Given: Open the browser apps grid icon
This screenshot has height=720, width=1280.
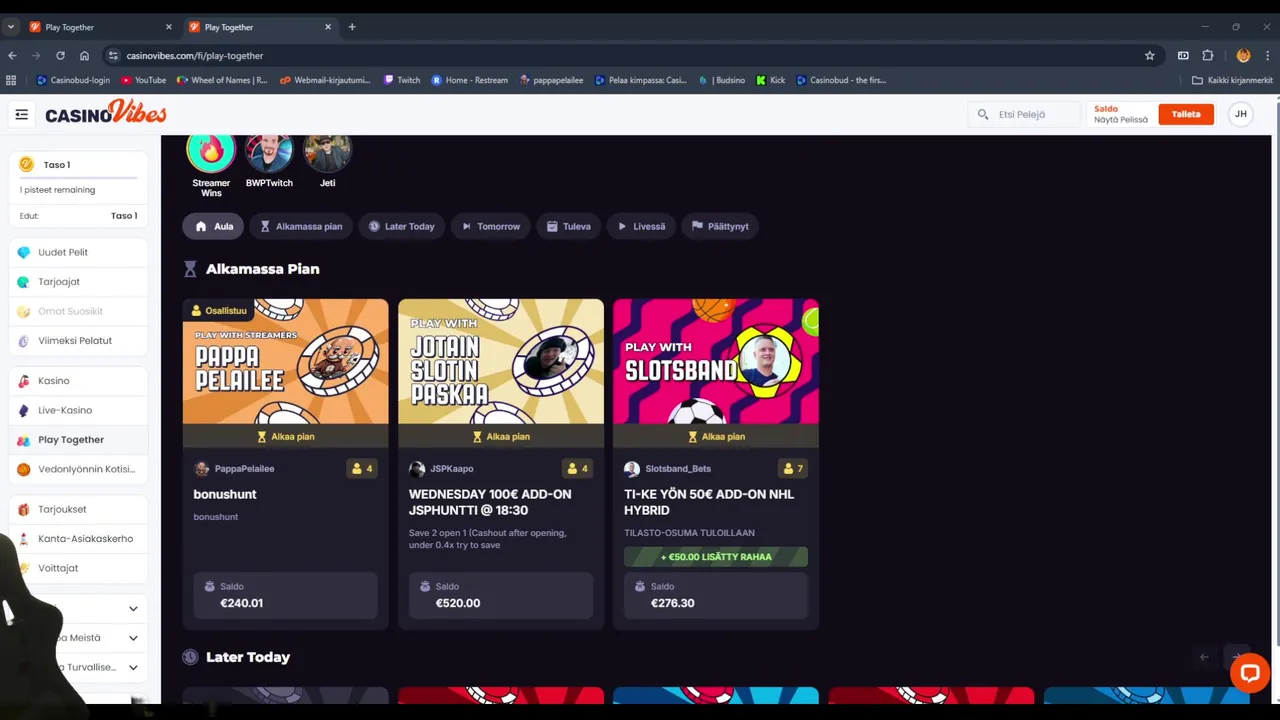Looking at the screenshot, I should pyautogui.click(x=11, y=80).
